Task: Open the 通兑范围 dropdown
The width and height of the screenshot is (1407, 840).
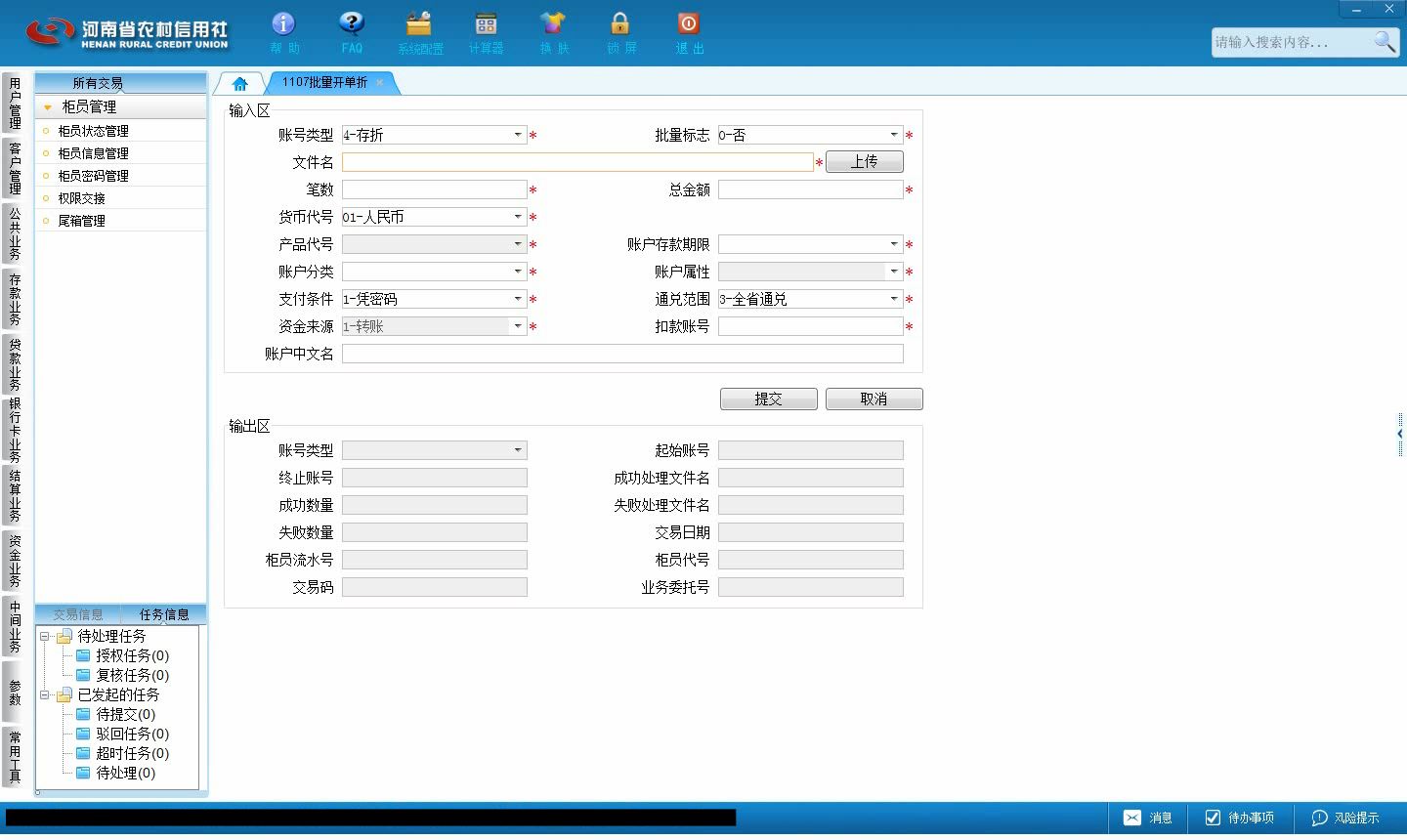Action: click(894, 299)
